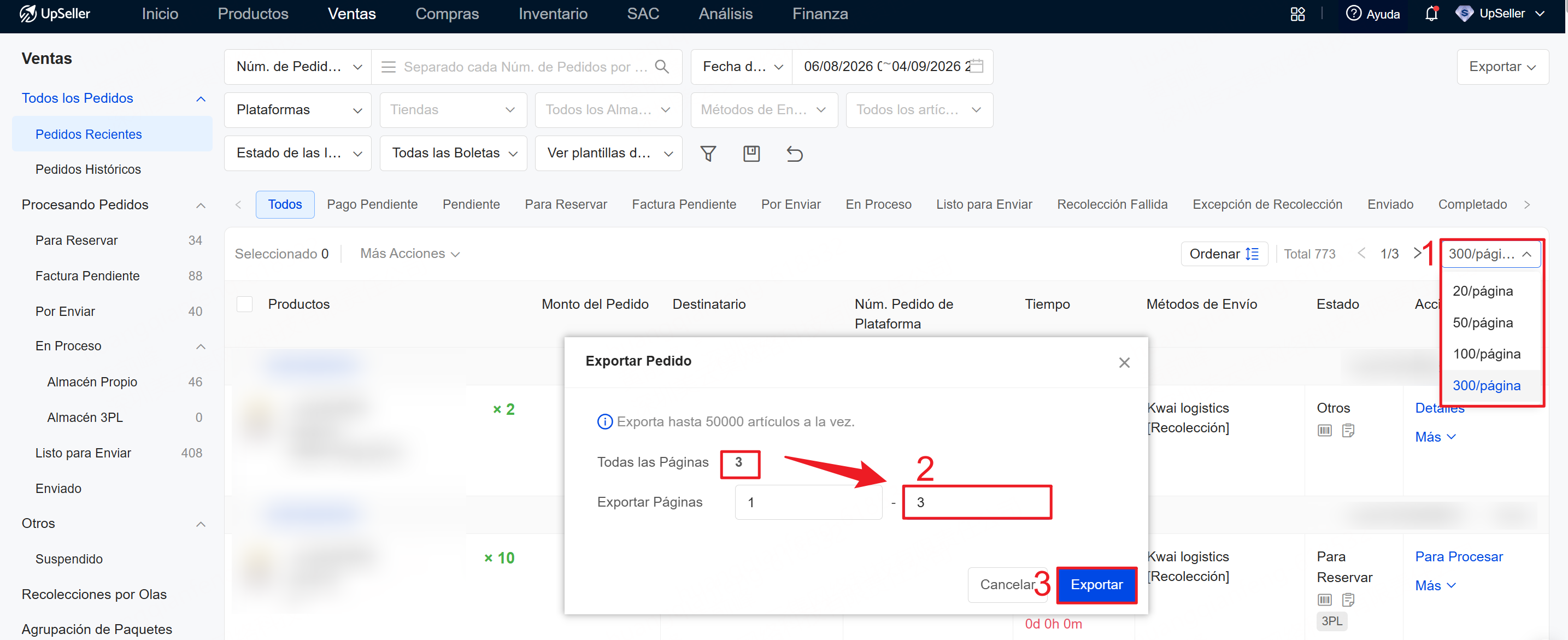Image resolution: width=1568 pixels, height=640 pixels.
Task: Open the Todas las Boletas dropdown
Action: pos(453,153)
